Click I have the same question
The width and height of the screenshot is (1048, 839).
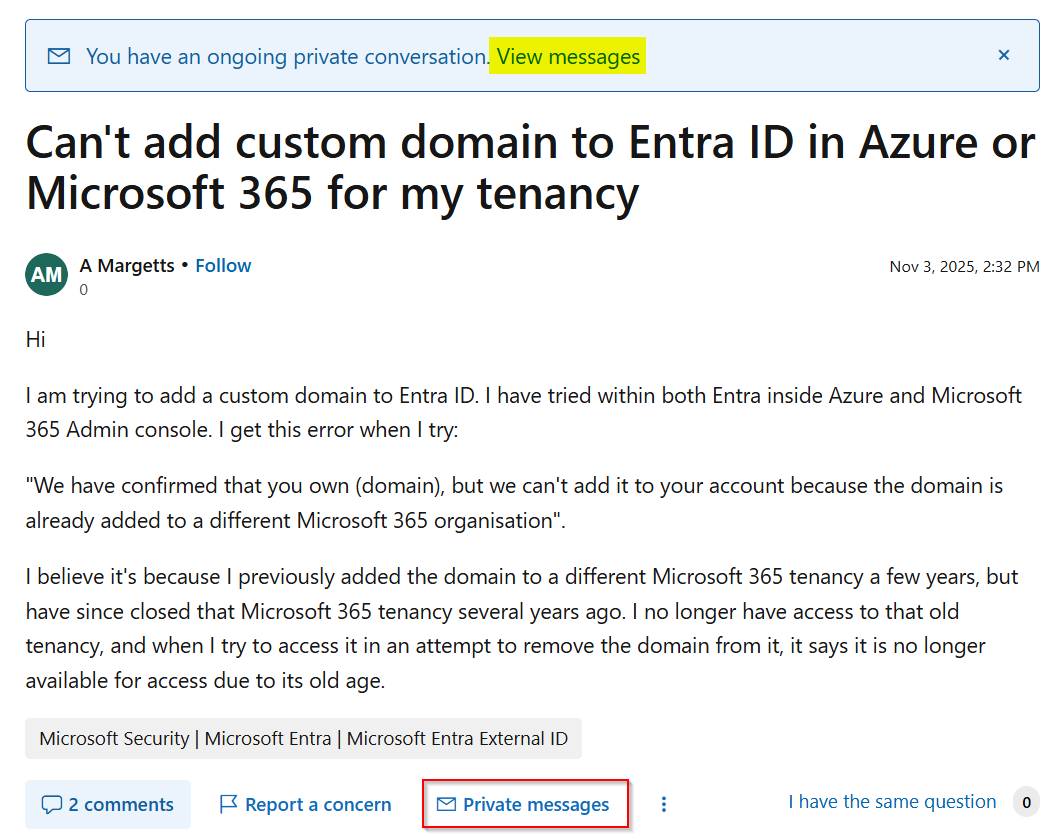(892, 802)
